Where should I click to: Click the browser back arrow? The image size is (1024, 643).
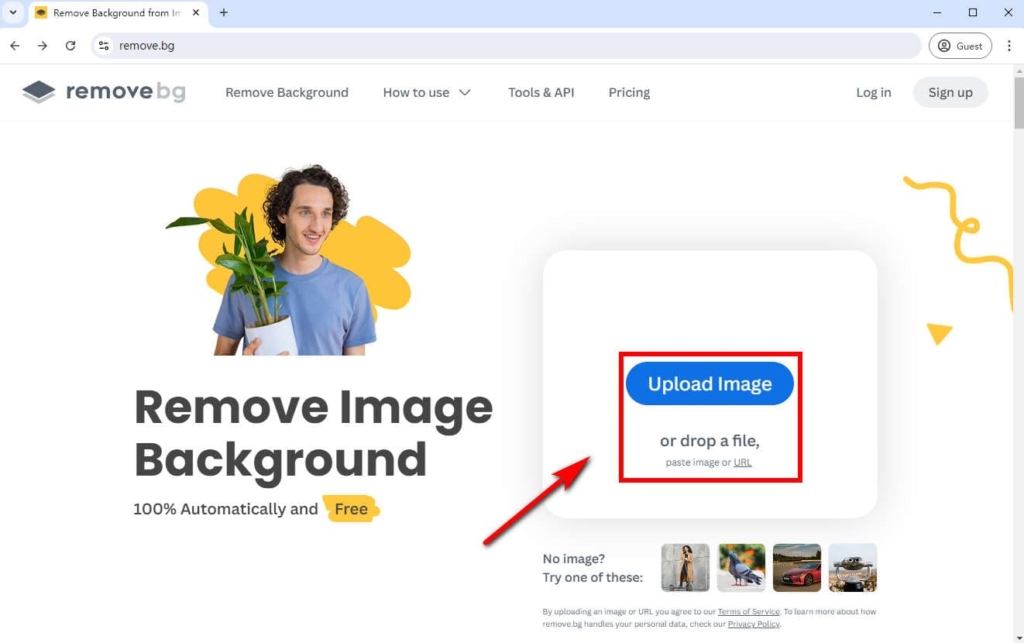point(14,45)
